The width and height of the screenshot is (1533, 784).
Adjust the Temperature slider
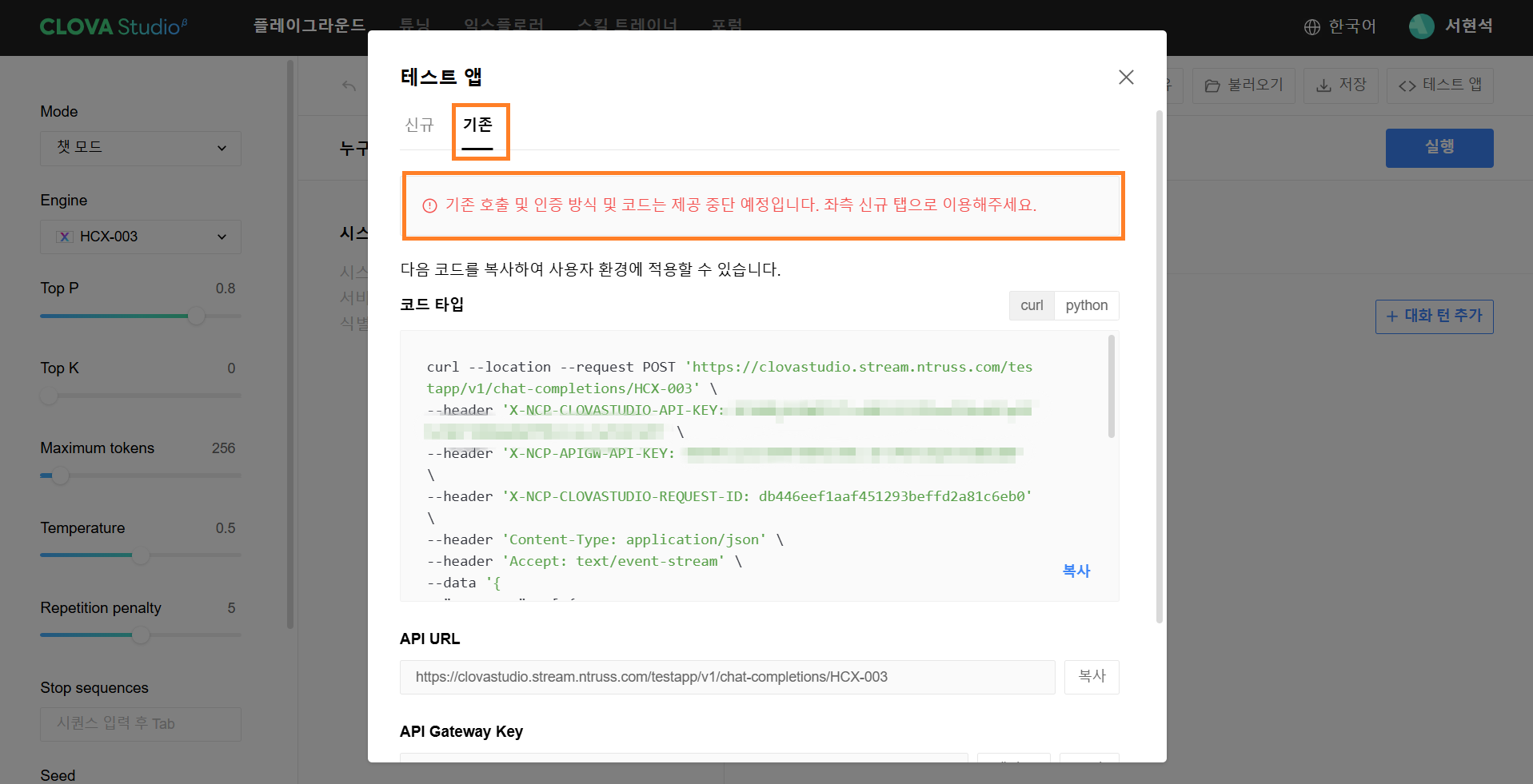pos(141,555)
